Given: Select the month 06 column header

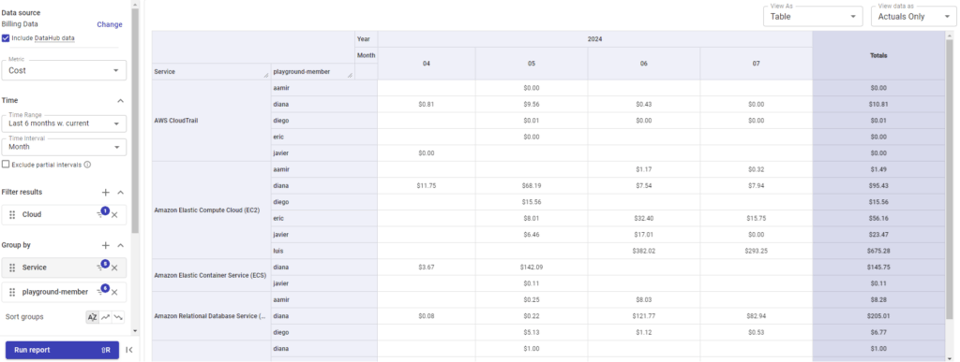Looking at the screenshot, I should pyautogui.click(x=643, y=64).
